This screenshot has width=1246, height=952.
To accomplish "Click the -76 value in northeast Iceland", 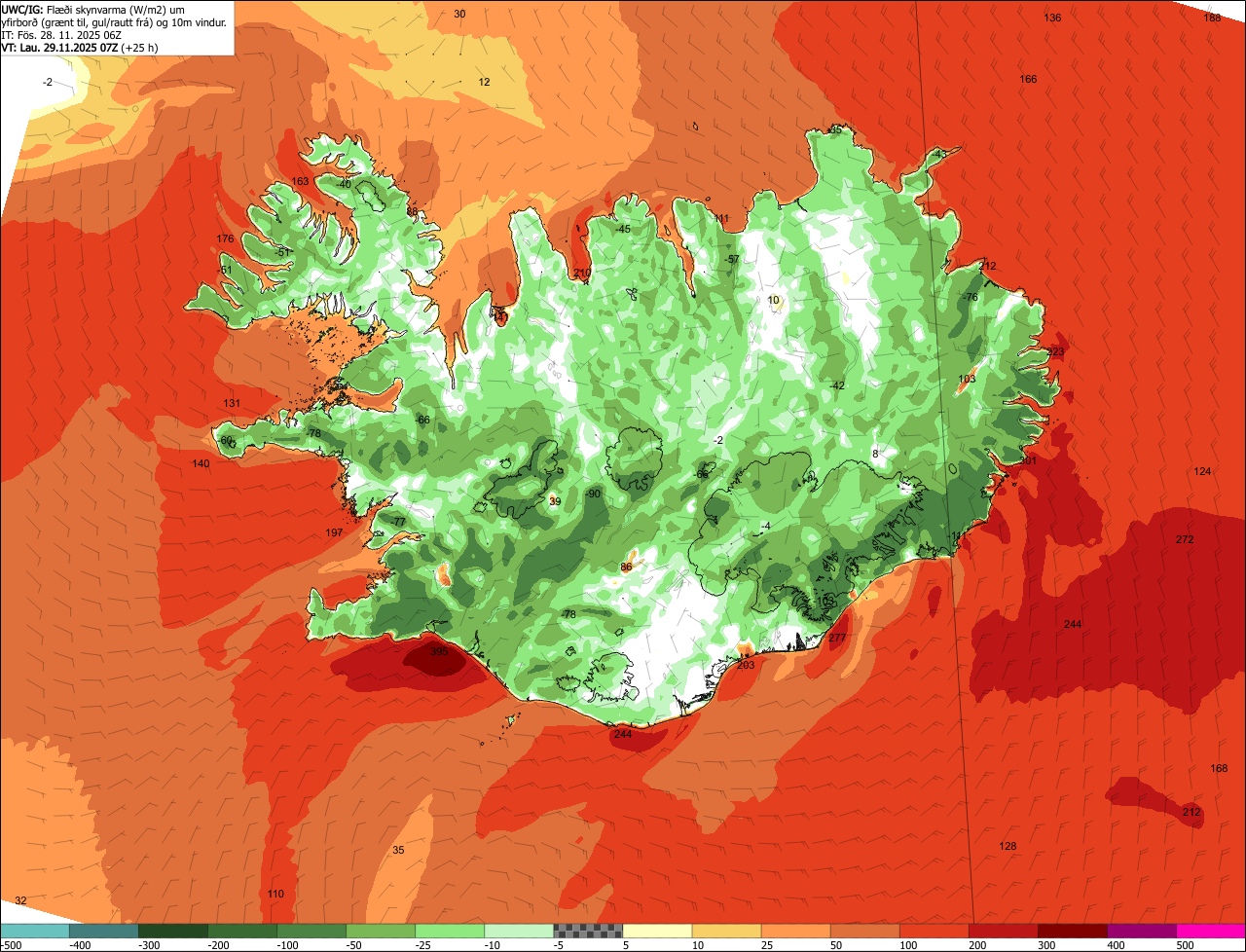I will click(969, 297).
